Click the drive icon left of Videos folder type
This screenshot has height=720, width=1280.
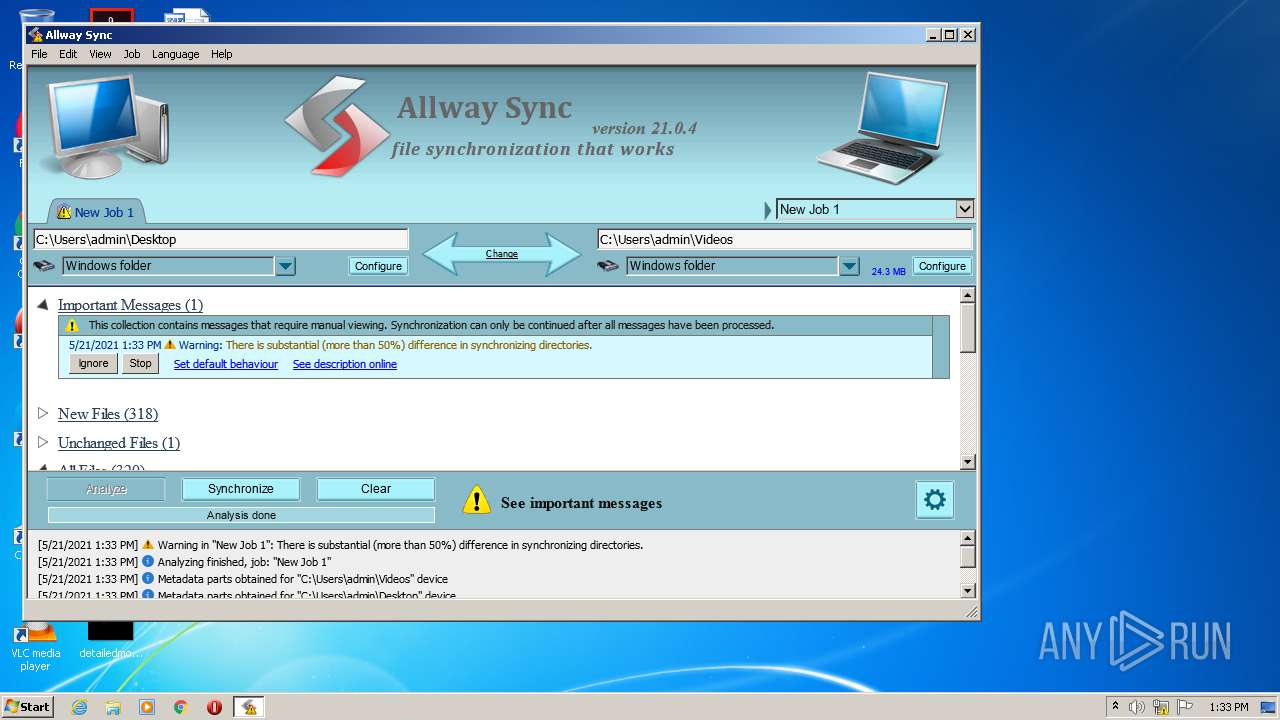(608, 266)
